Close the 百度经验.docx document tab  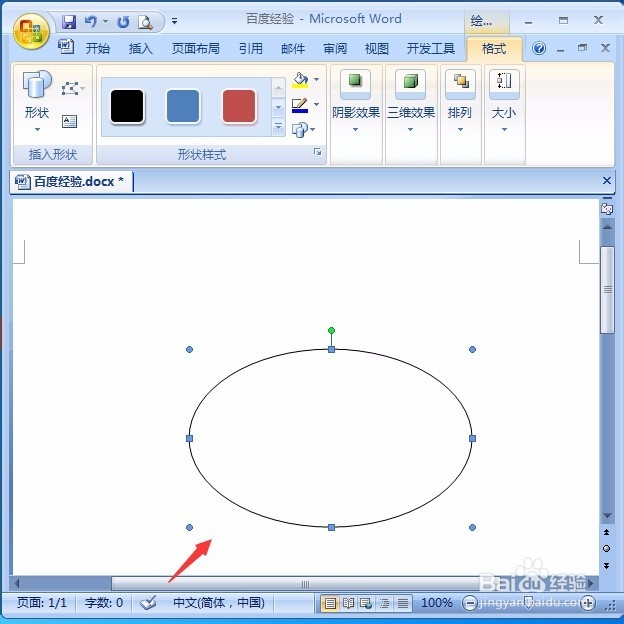pyautogui.click(x=606, y=181)
